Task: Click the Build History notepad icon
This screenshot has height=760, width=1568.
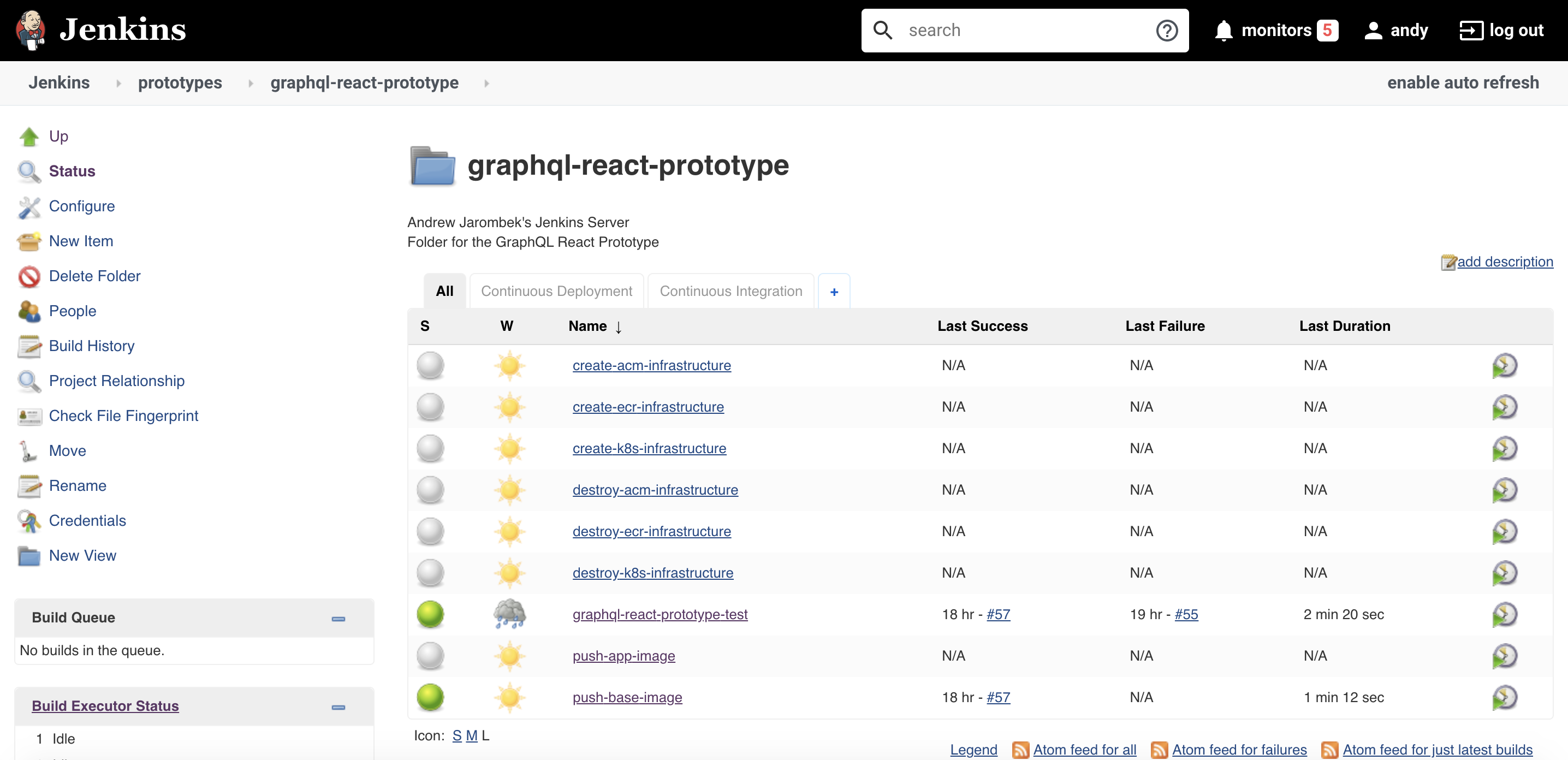Action: pyautogui.click(x=28, y=346)
